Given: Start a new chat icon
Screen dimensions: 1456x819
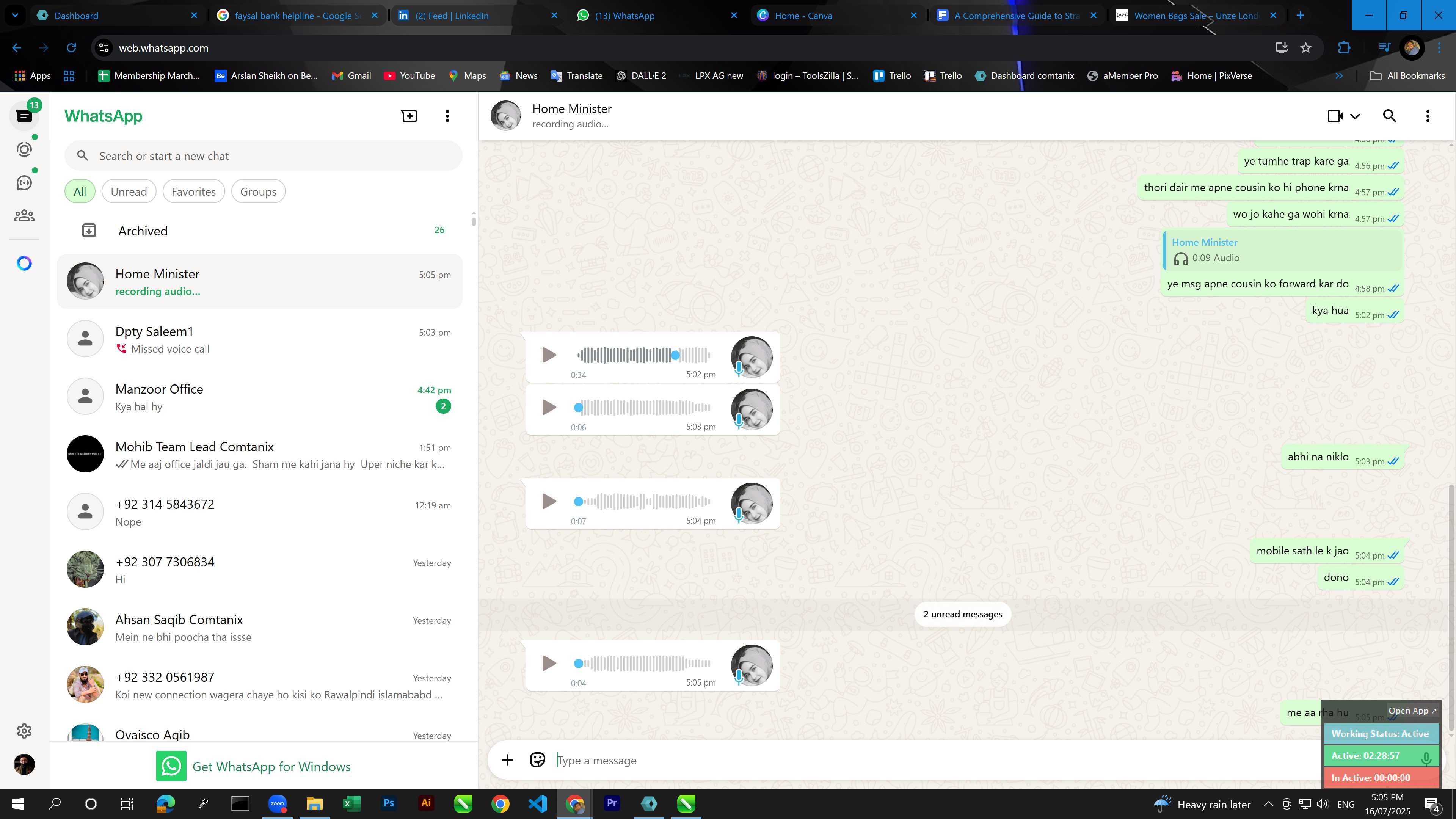Looking at the screenshot, I should point(409,116).
